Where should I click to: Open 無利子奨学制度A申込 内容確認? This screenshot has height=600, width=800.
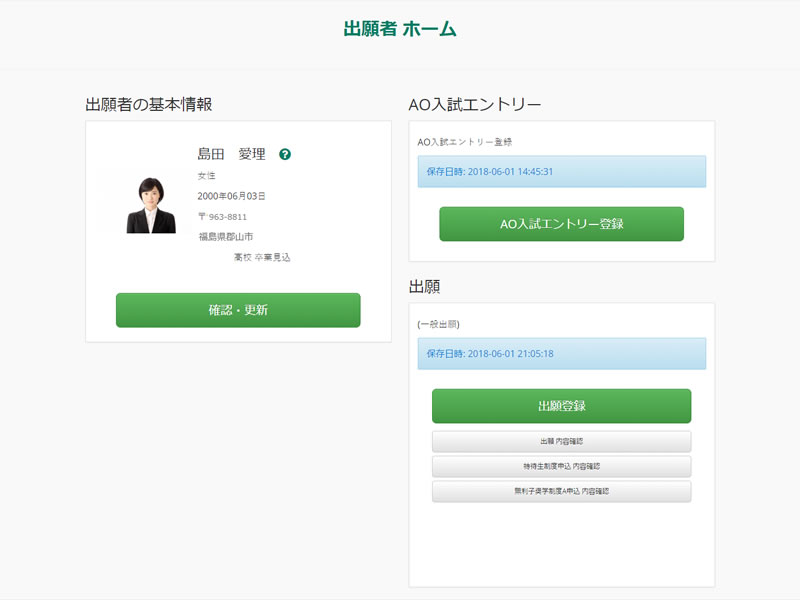click(561, 491)
